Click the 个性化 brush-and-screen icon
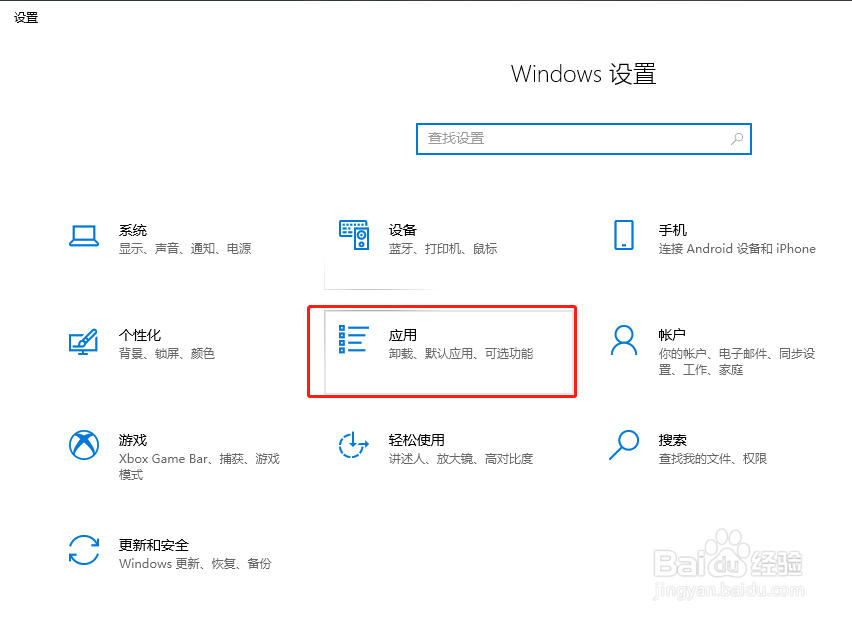The image size is (852, 620). [84, 342]
